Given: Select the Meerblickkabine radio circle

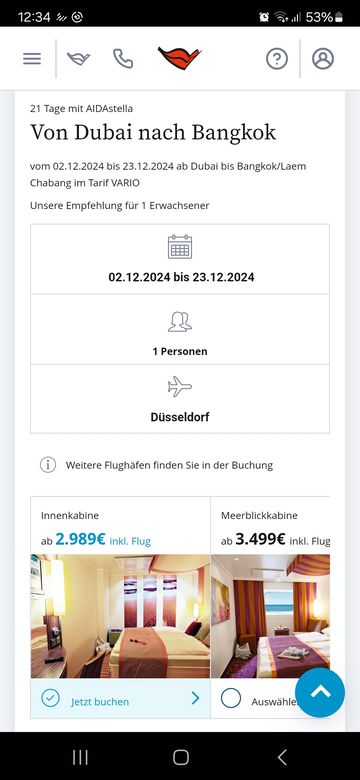Looking at the screenshot, I should point(231,698).
